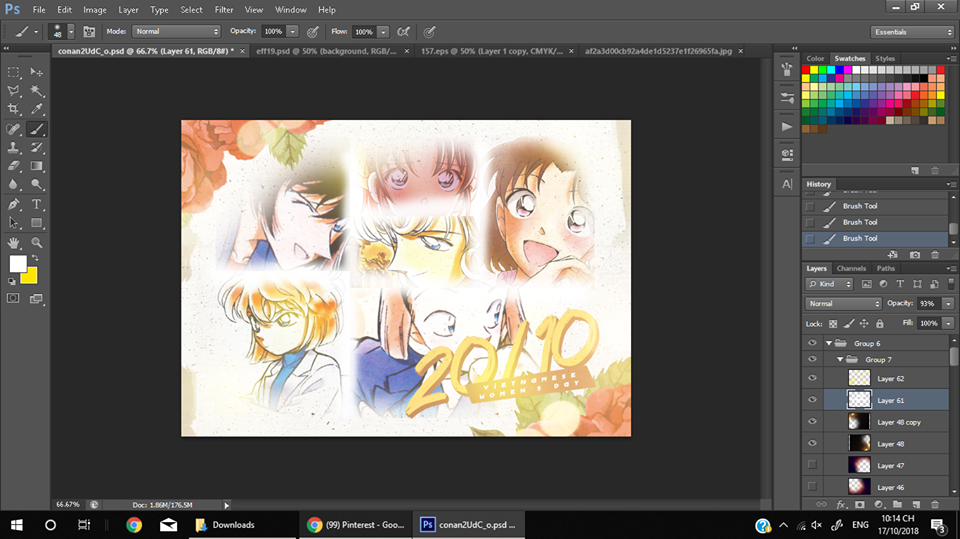Open layer Opacity dropdown arrow
Image resolution: width=960 pixels, height=539 pixels.
pos(948,304)
